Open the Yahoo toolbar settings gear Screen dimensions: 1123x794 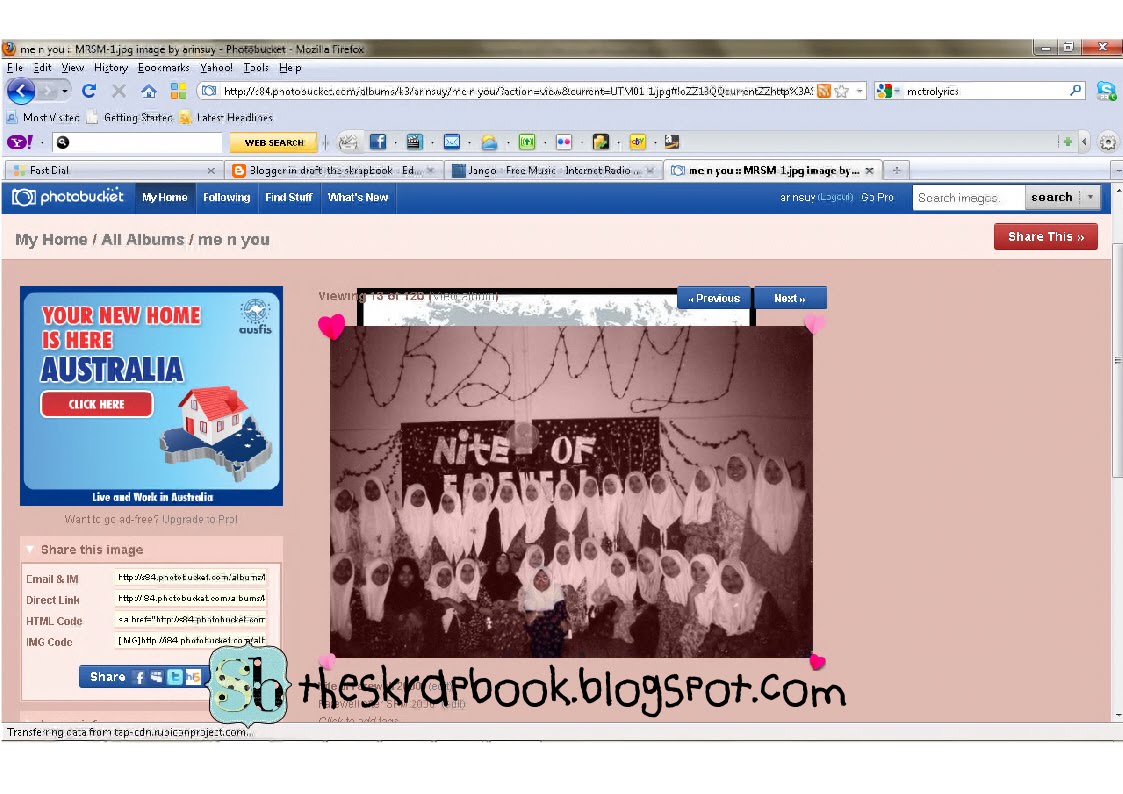click(1107, 142)
